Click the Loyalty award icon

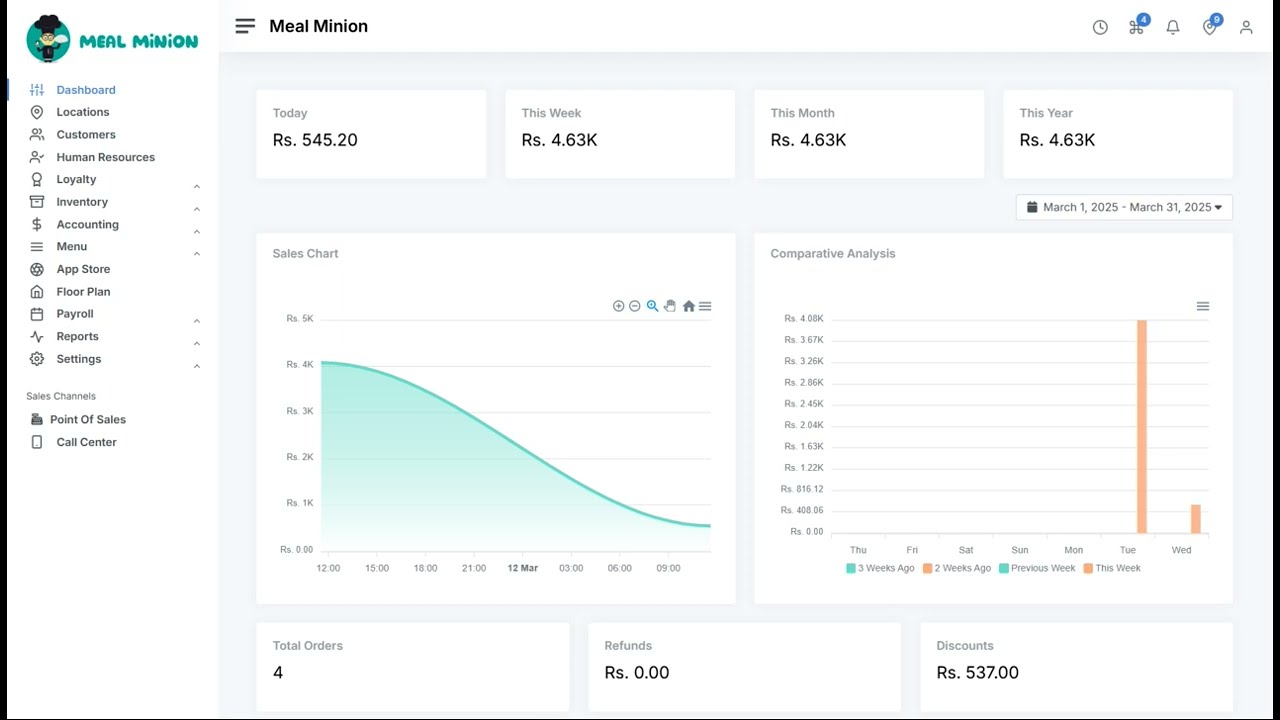(37, 179)
